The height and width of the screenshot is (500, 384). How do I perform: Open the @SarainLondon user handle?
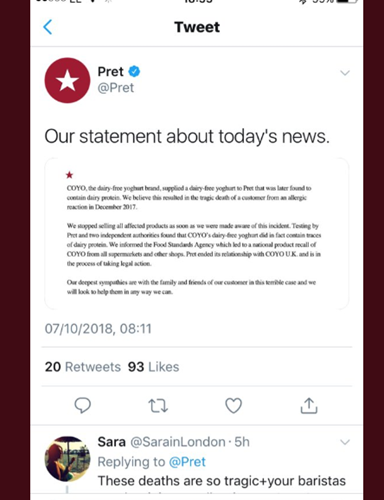pyautogui.click(x=178, y=442)
